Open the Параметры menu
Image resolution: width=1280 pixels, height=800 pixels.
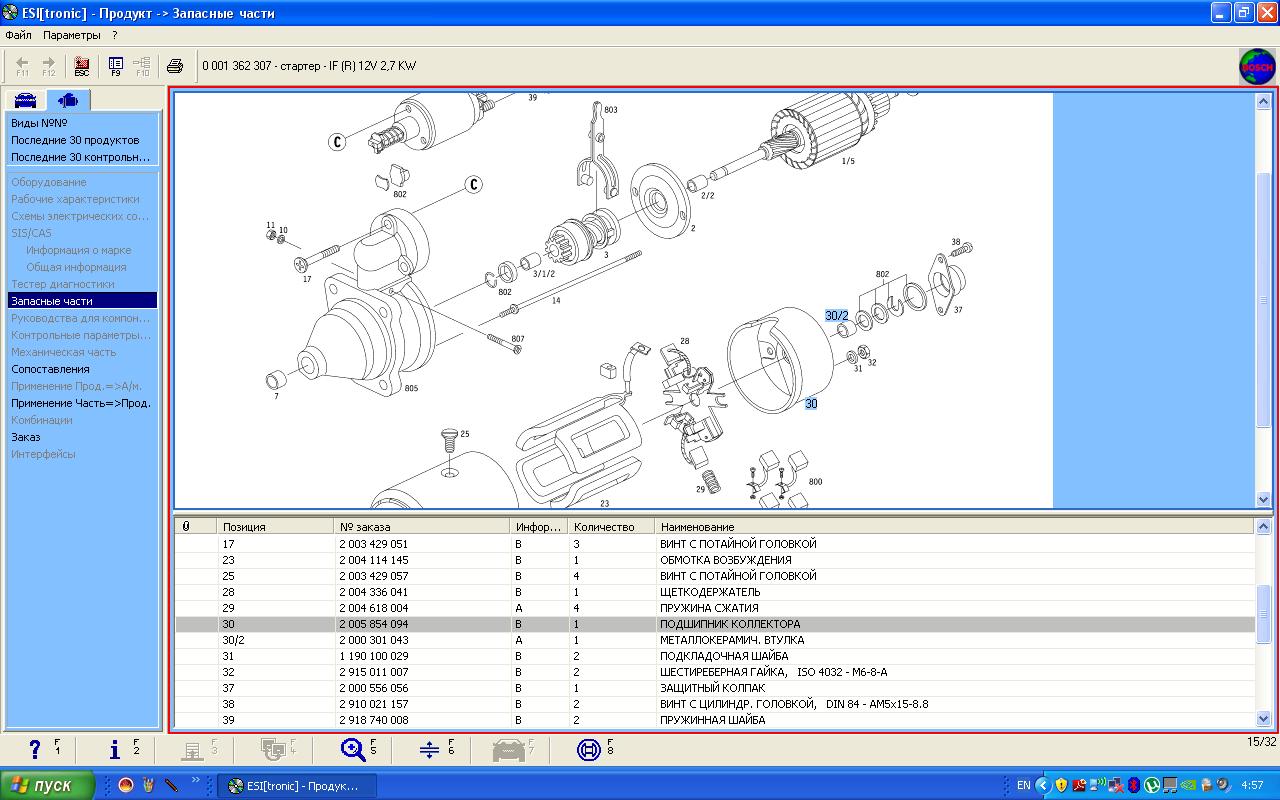(72, 35)
